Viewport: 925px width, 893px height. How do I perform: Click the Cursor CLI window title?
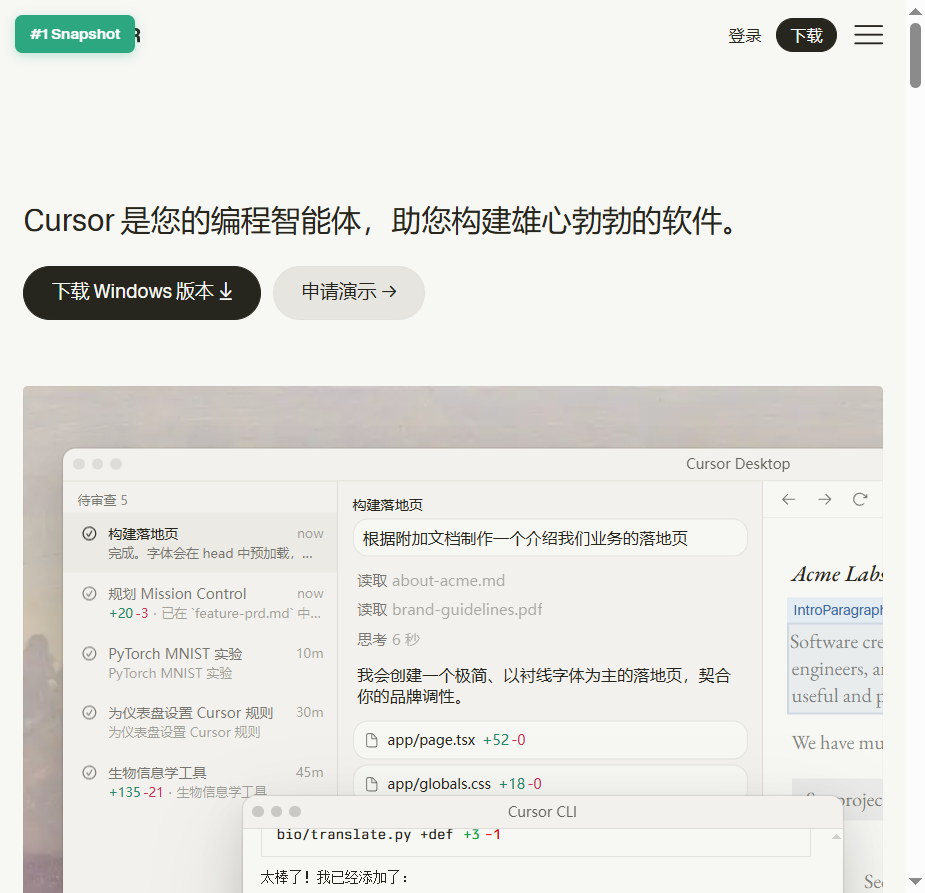click(542, 812)
